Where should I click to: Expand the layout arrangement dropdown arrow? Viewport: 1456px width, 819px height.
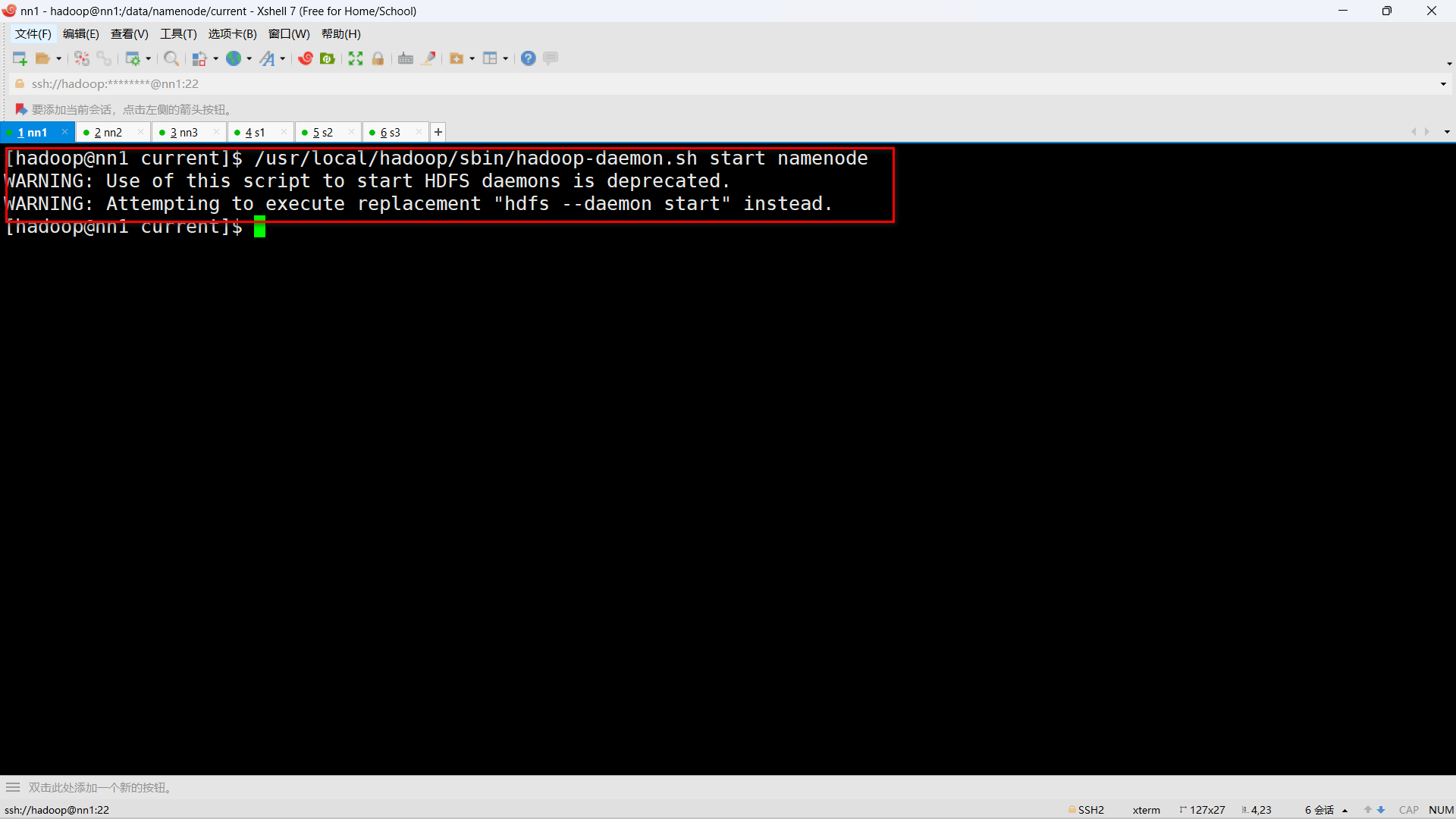coord(506,58)
